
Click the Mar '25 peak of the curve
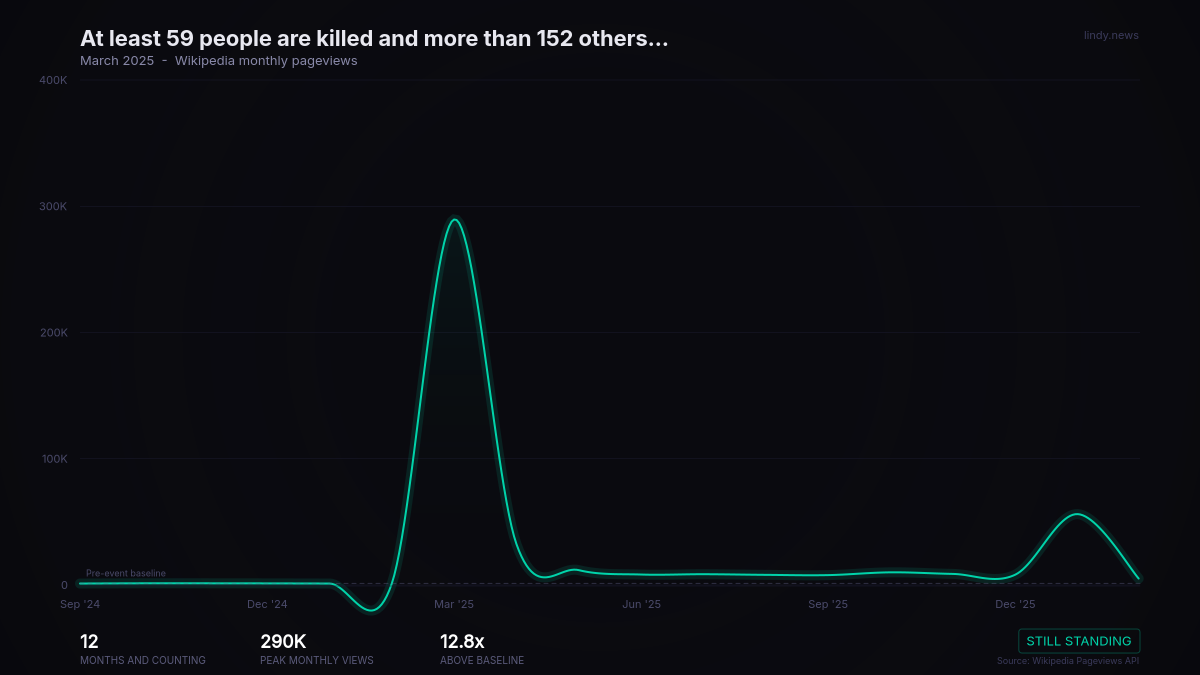[454, 220]
